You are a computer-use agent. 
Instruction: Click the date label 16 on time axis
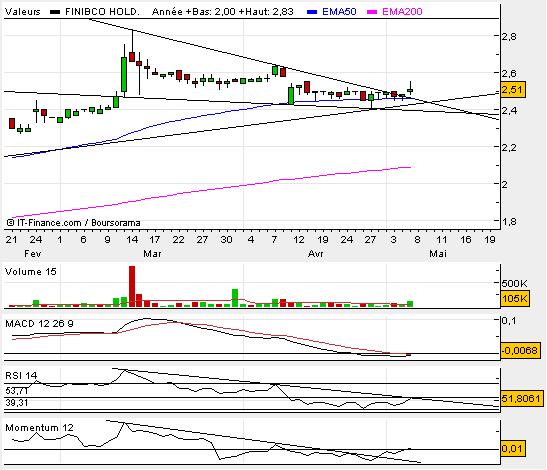[466, 240]
